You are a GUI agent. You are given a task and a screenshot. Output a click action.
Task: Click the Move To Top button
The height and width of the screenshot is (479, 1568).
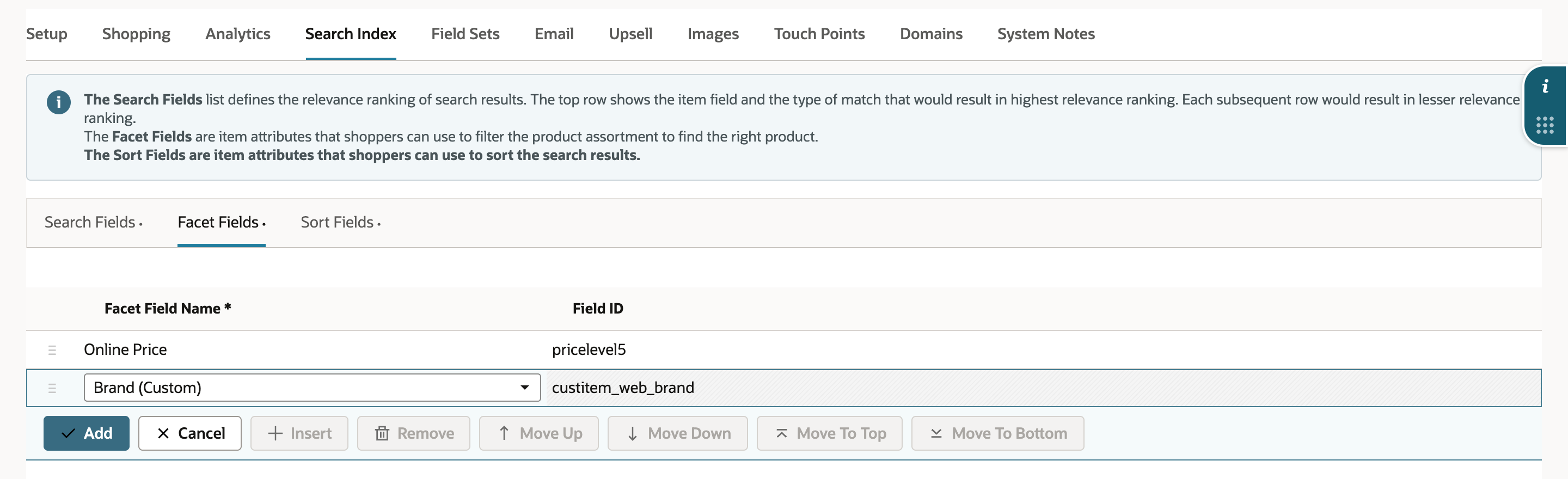830,433
